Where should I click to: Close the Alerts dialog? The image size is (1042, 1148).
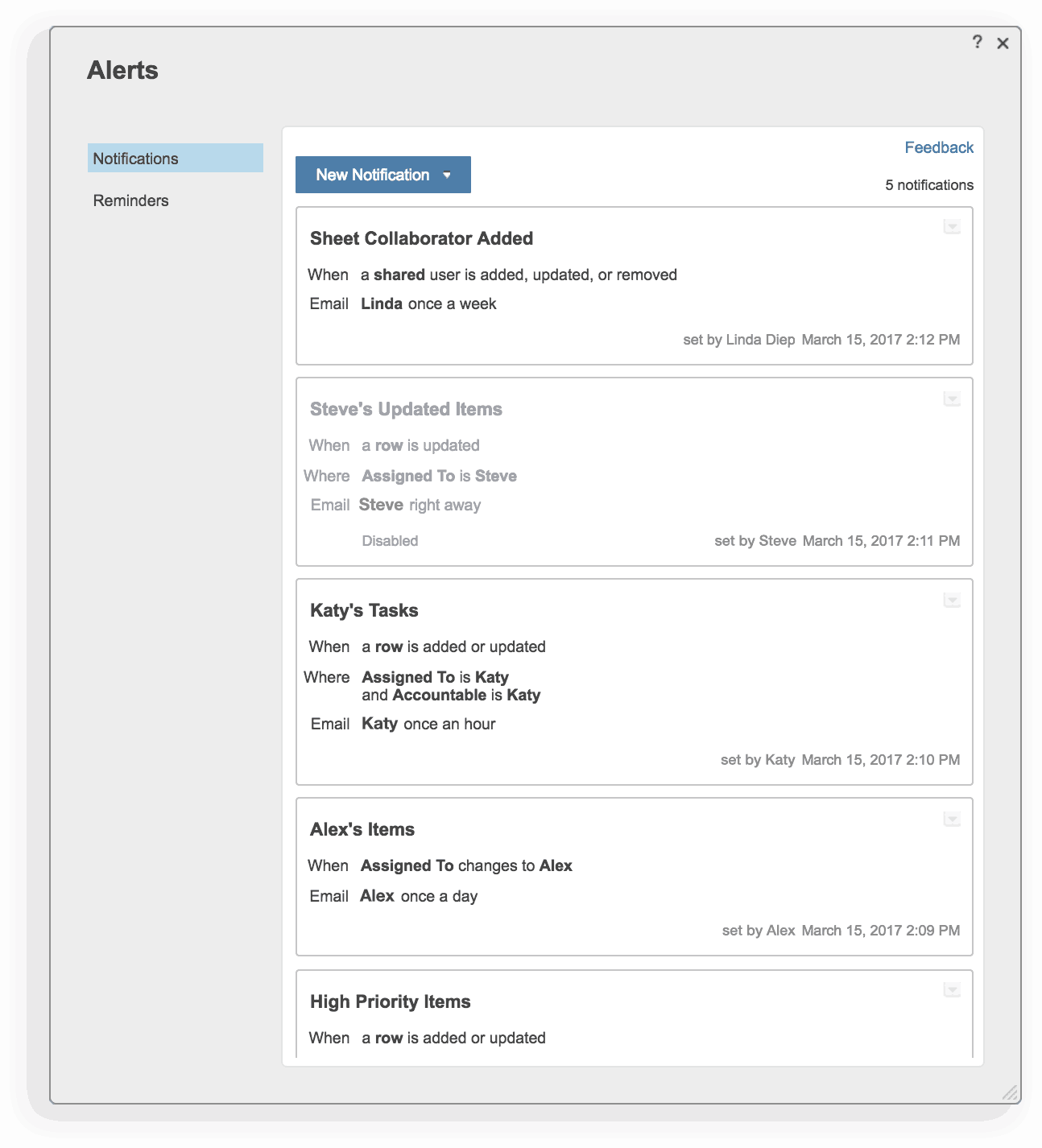point(1003,43)
